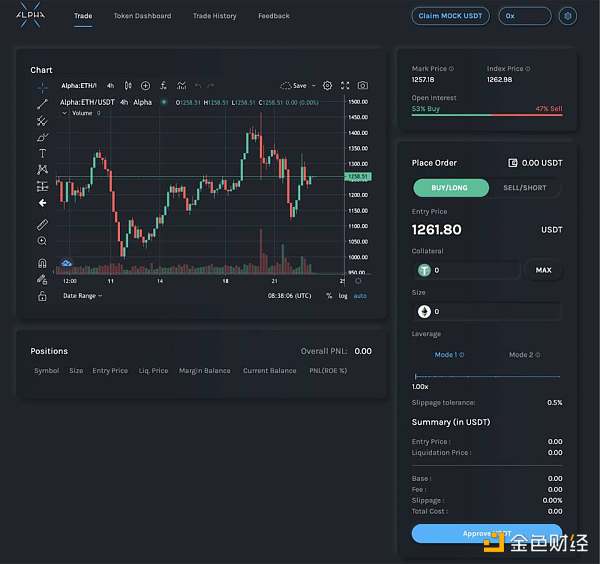Open the Token Dashboard tab

click(x=142, y=16)
